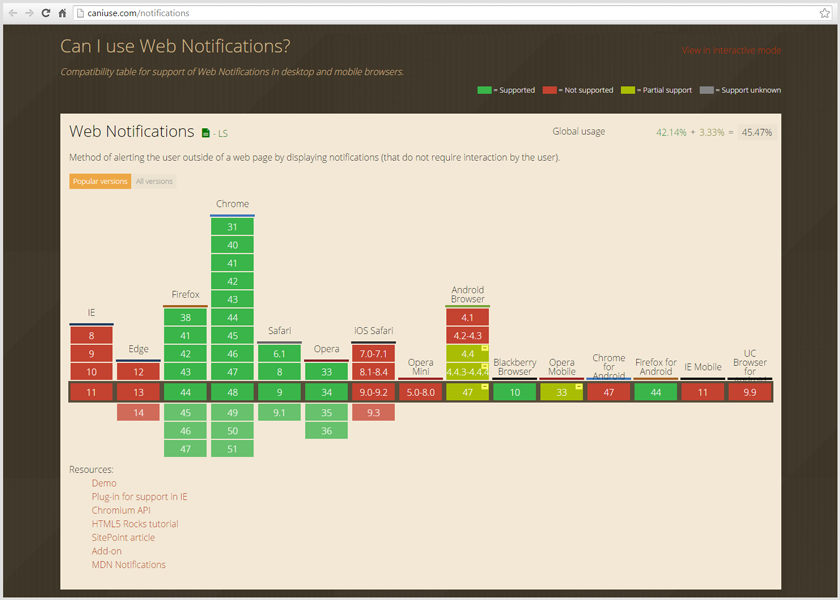Click the green Supported legend swatch
Screen dimensions: 840x600
coord(484,90)
